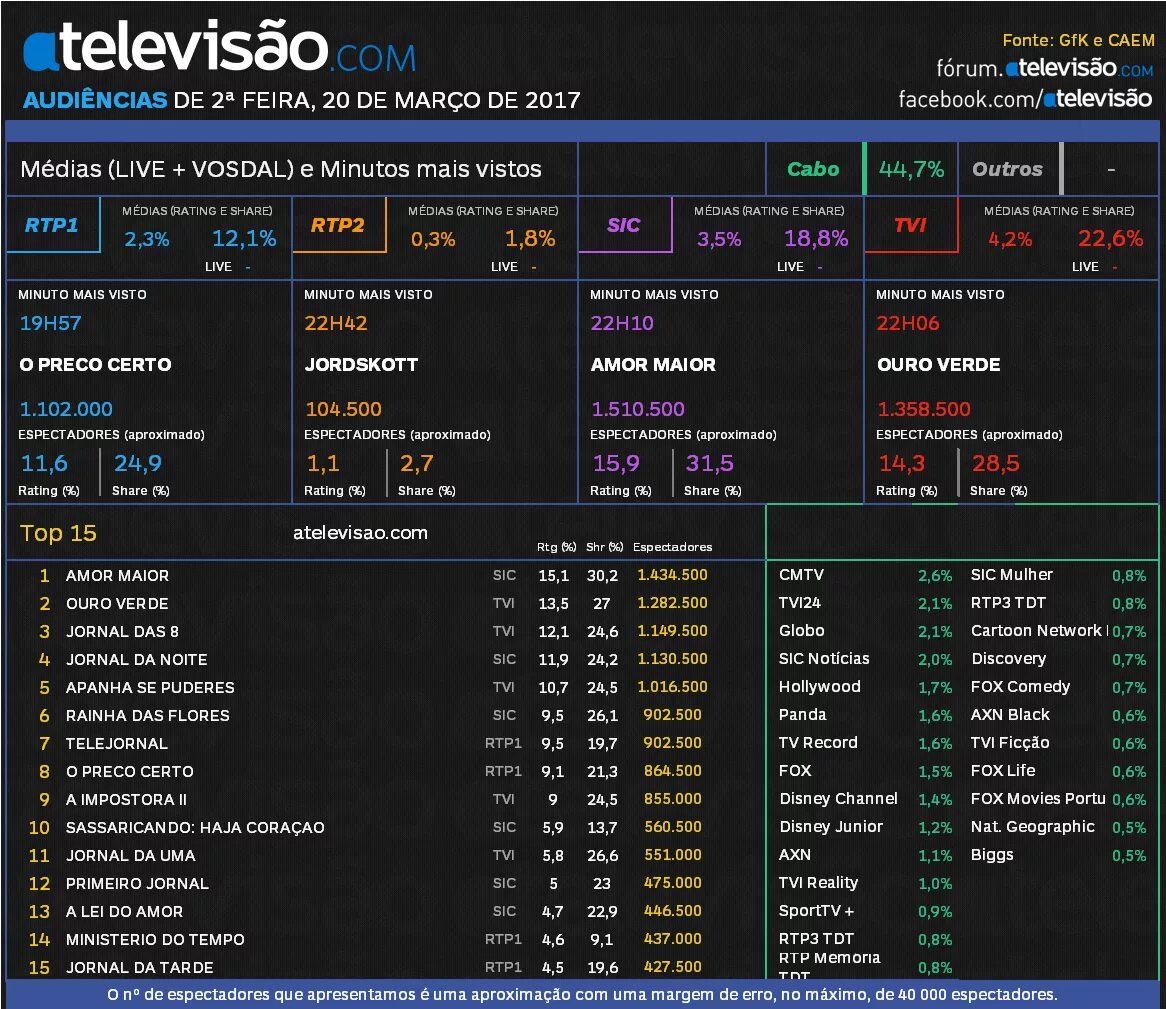The image size is (1166, 1009).
Task: Select row 1 AMOR MAIOR in Top 15
Action: click(386, 576)
